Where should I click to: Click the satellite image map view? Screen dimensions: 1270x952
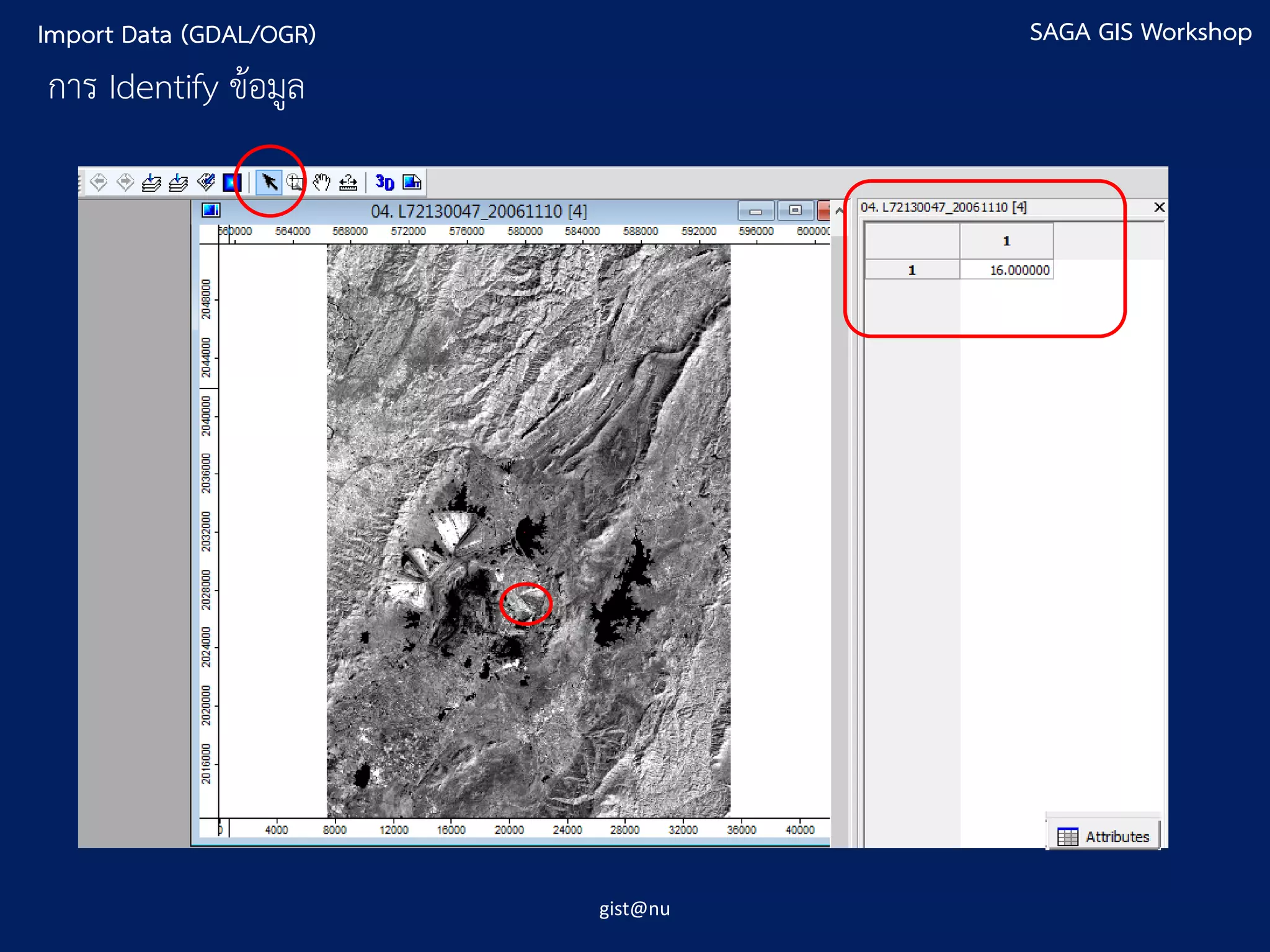528,531
